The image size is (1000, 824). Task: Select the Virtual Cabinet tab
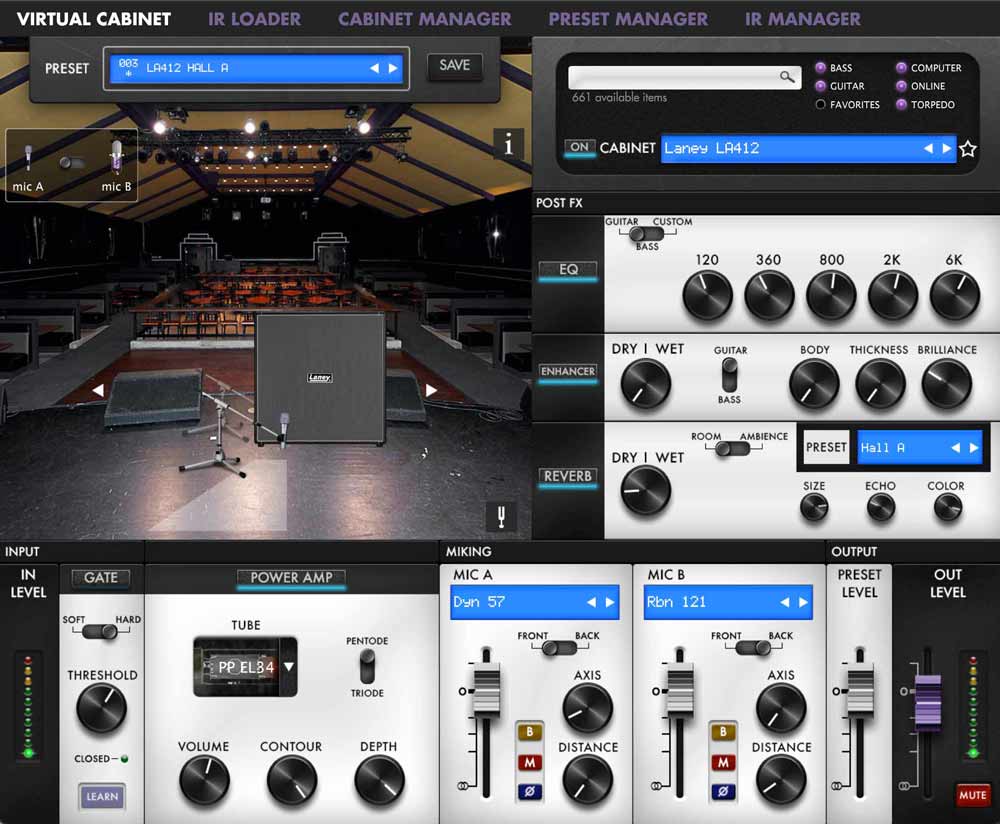click(94, 19)
